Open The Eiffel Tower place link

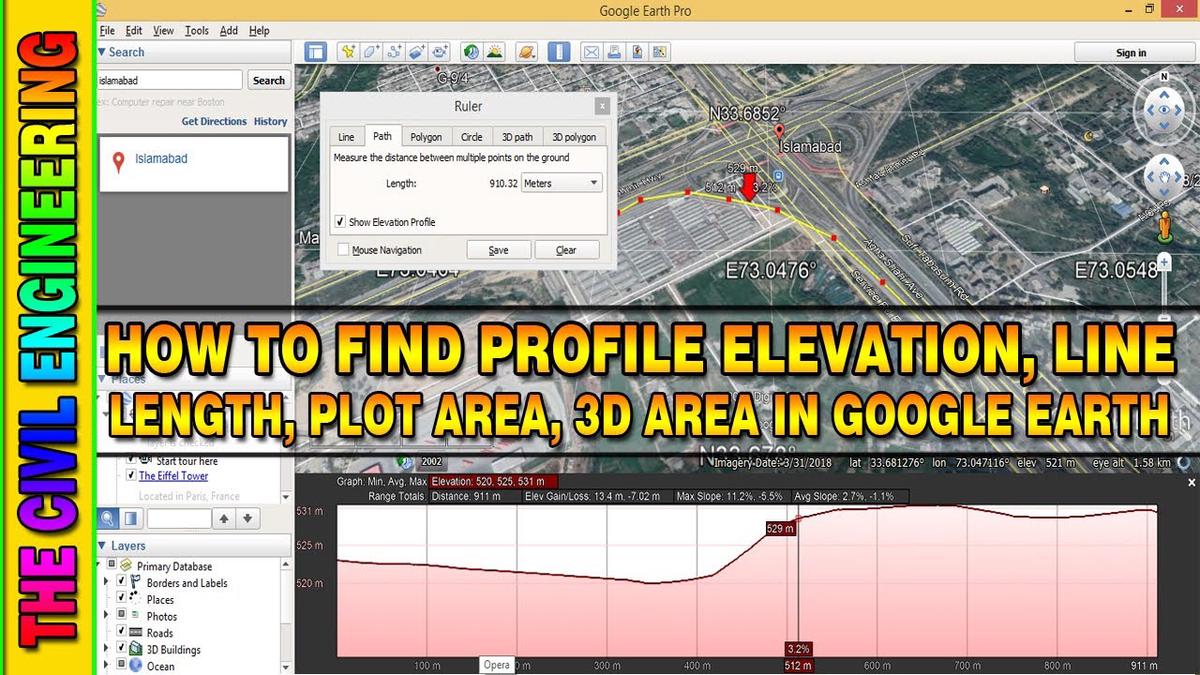coord(173,475)
